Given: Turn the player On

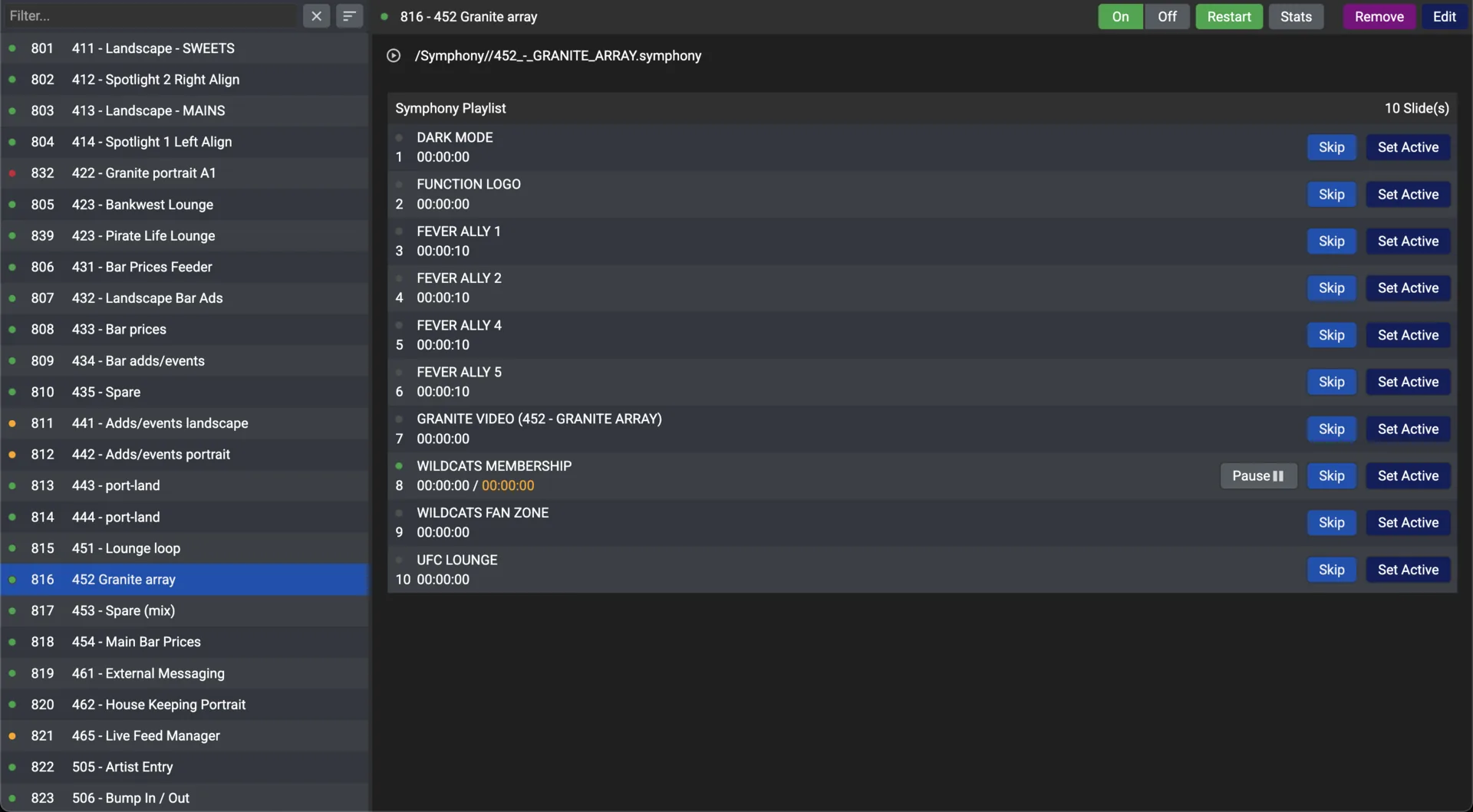Looking at the screenshot, I should tap(1120, 16).
